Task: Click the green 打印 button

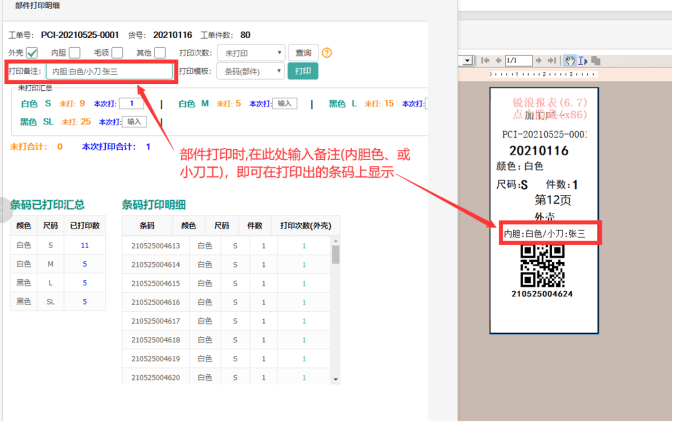Action: pos(301,71)
